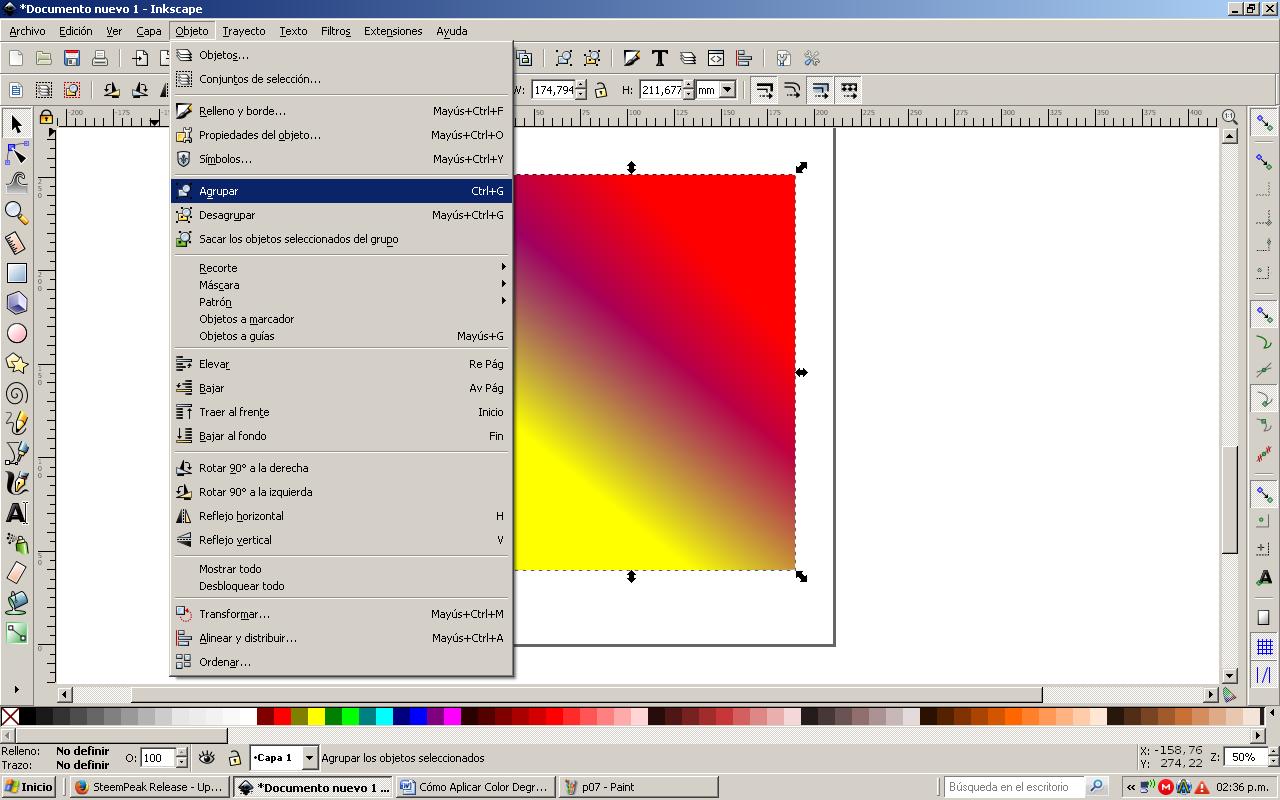Viewport: 1280px width, 800px height.
Task: Open the Trayecto menu
Action: pyautogui.click(x=244, y=31)
